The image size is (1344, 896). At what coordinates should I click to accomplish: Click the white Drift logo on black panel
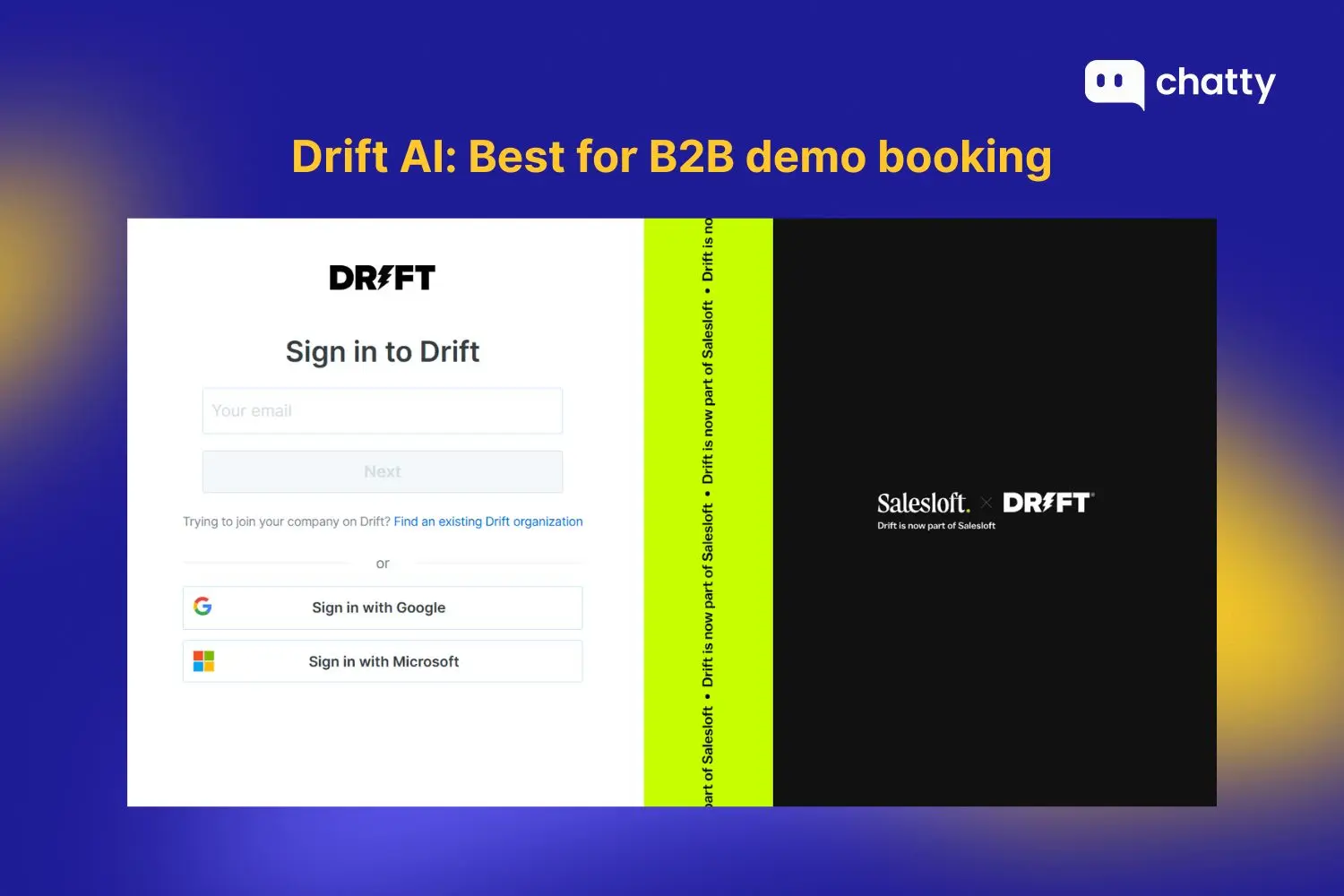click(1048, 503)
